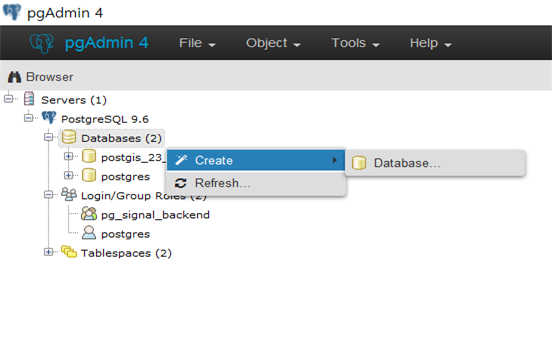Click the pgAdmin 4 brand link in the navbar

(106, 43)
